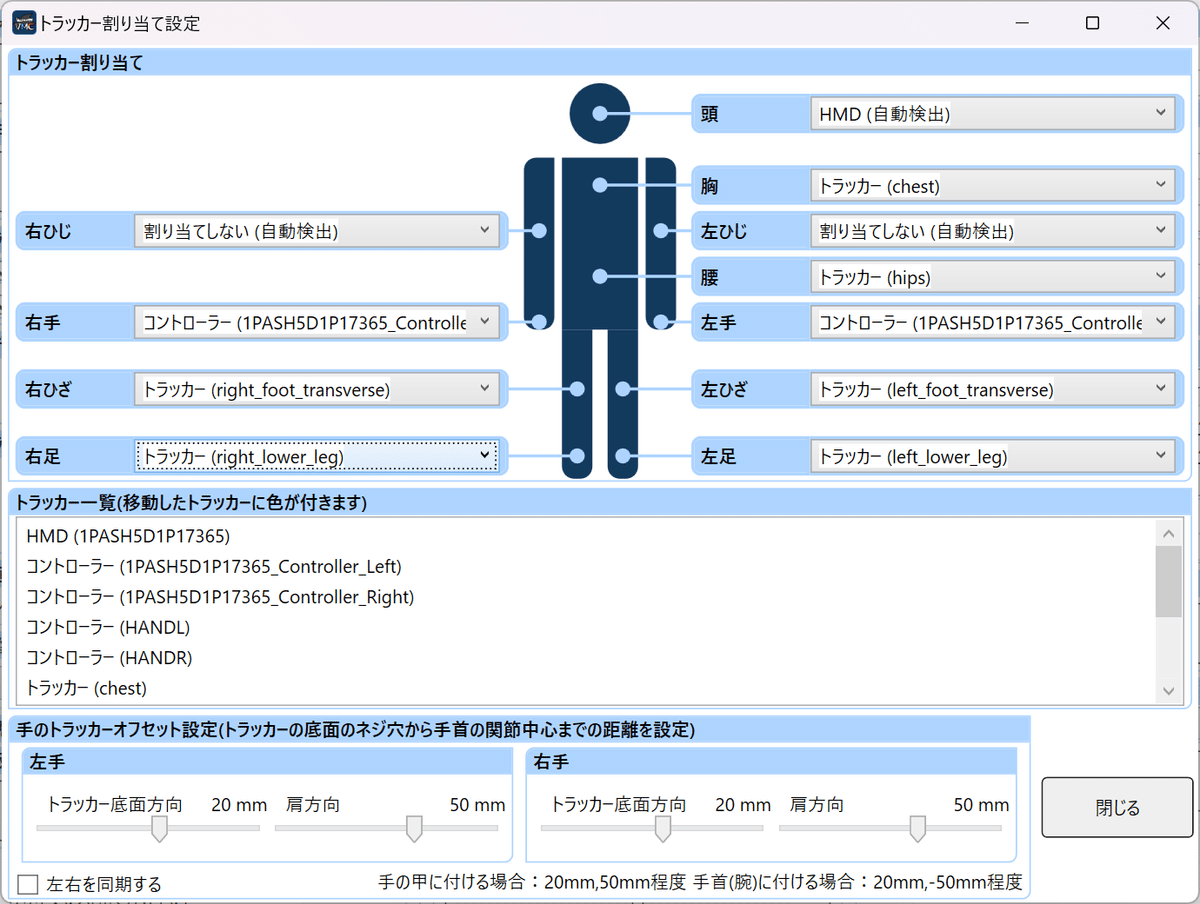Click the 左足 foot node on figure
Image resolution: width=1200 pixels, height=904 pixels.
(x=624, y=456)
